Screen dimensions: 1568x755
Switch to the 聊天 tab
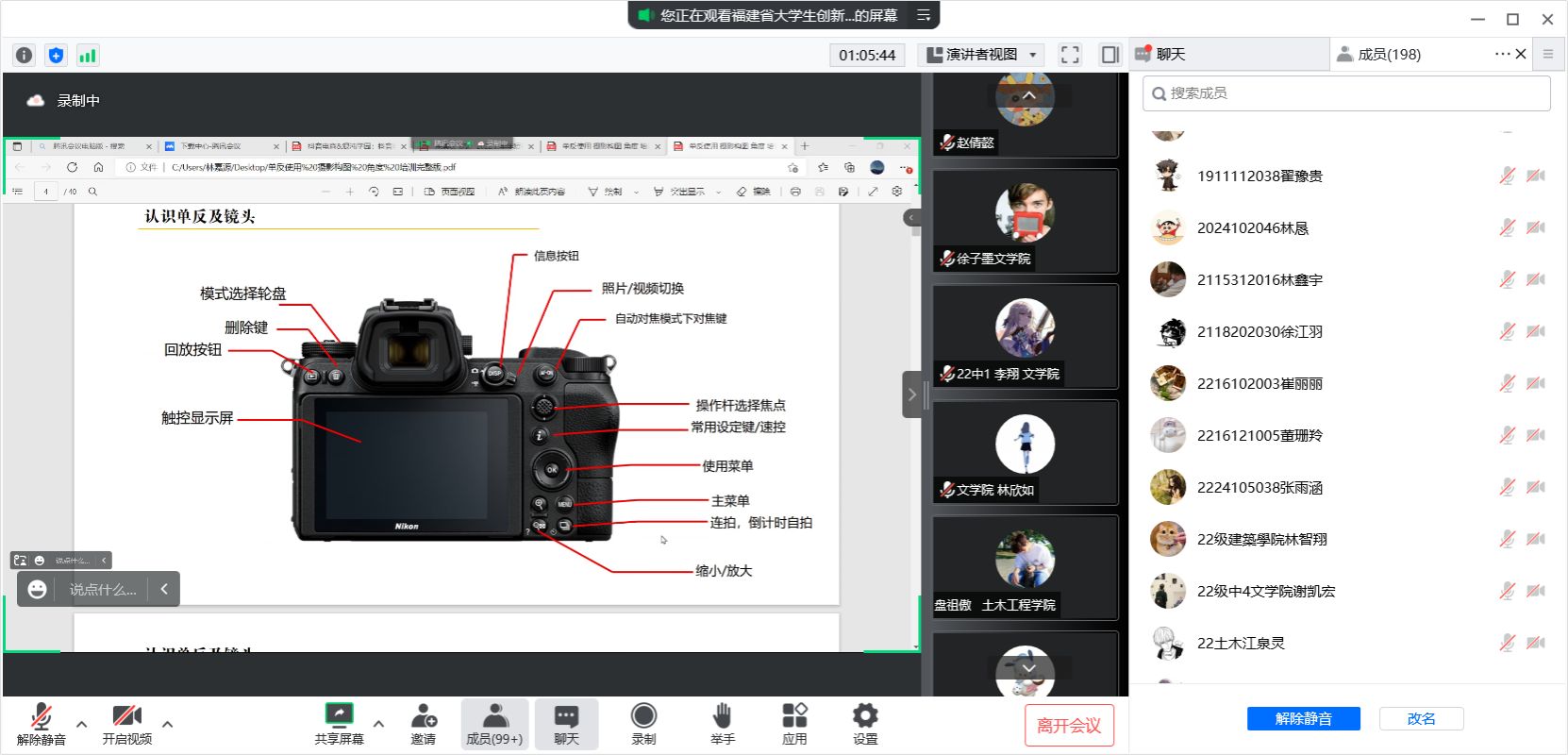coord(1170,55)
